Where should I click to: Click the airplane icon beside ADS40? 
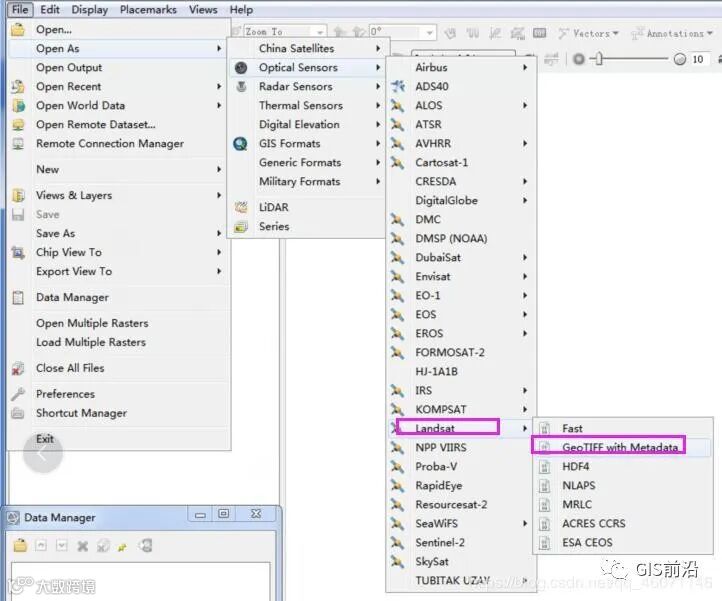click(398, 86)
